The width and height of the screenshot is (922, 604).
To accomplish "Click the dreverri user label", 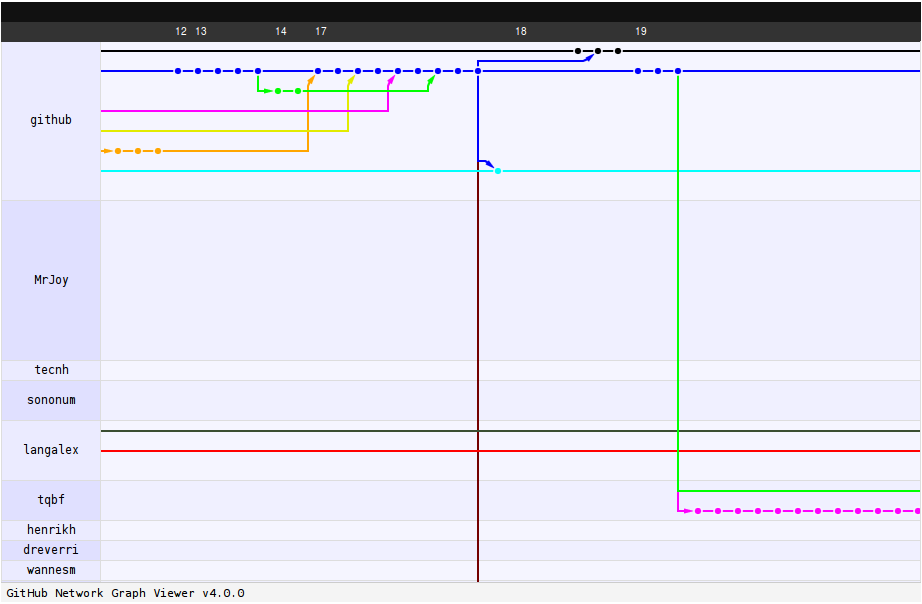I will (51, 550).
